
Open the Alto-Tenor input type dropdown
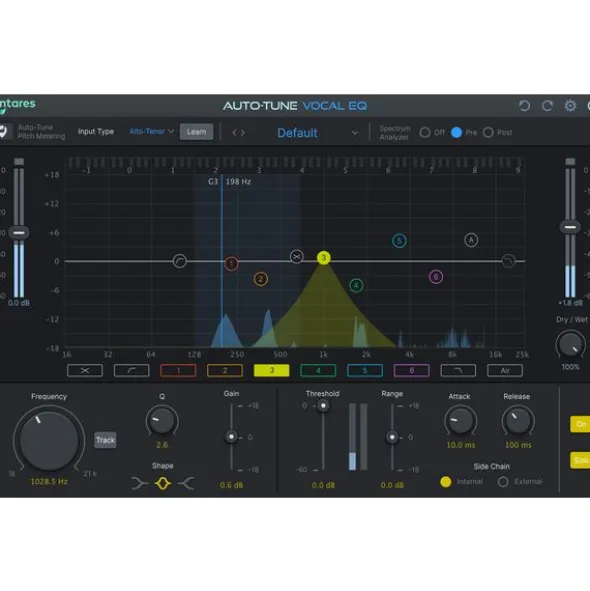pyautogui.click(x=151, y=132)
